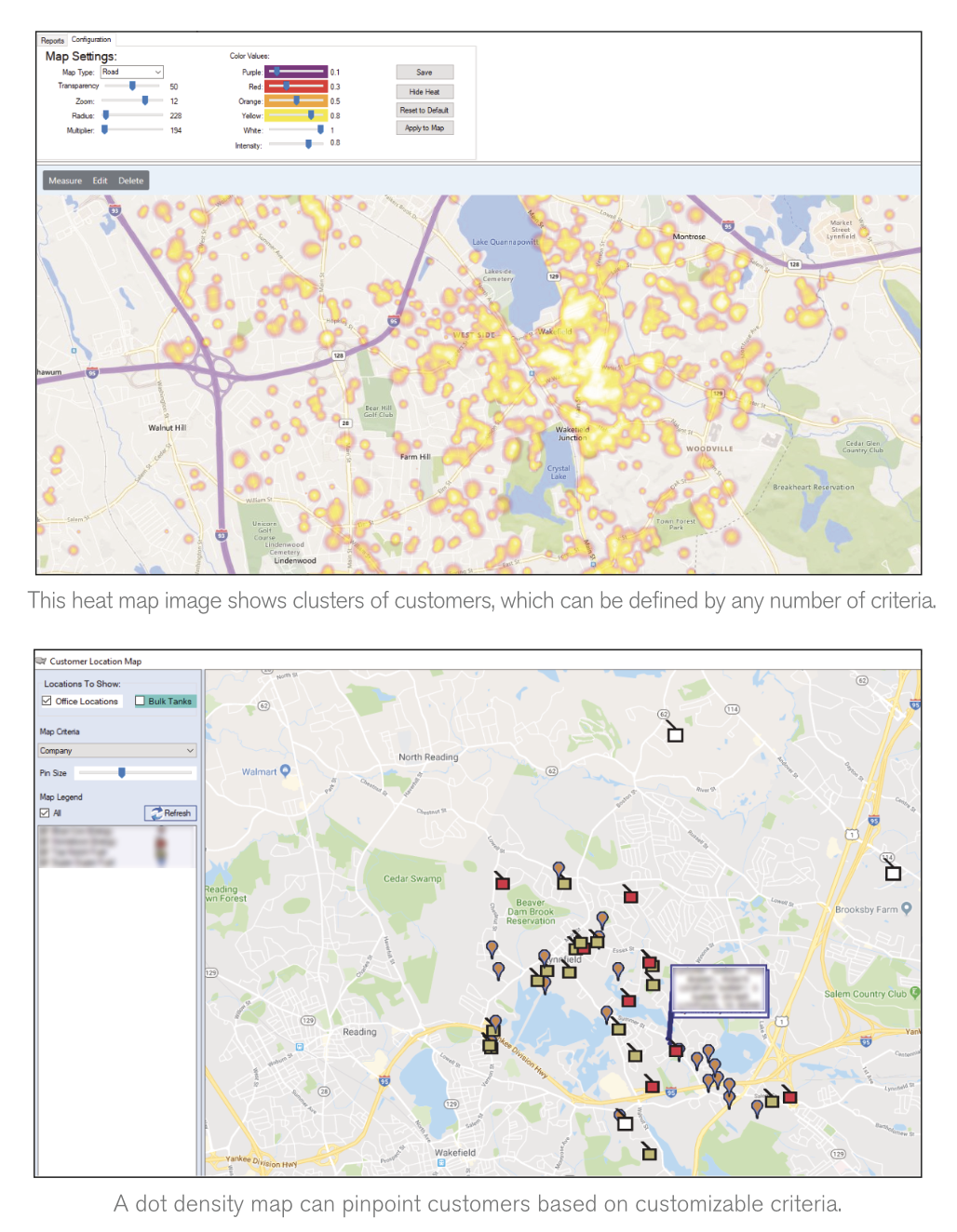Click the Hide Heat button
Image resolution: width=957 pixels, height=1232 pixels.
pos(425,90)
